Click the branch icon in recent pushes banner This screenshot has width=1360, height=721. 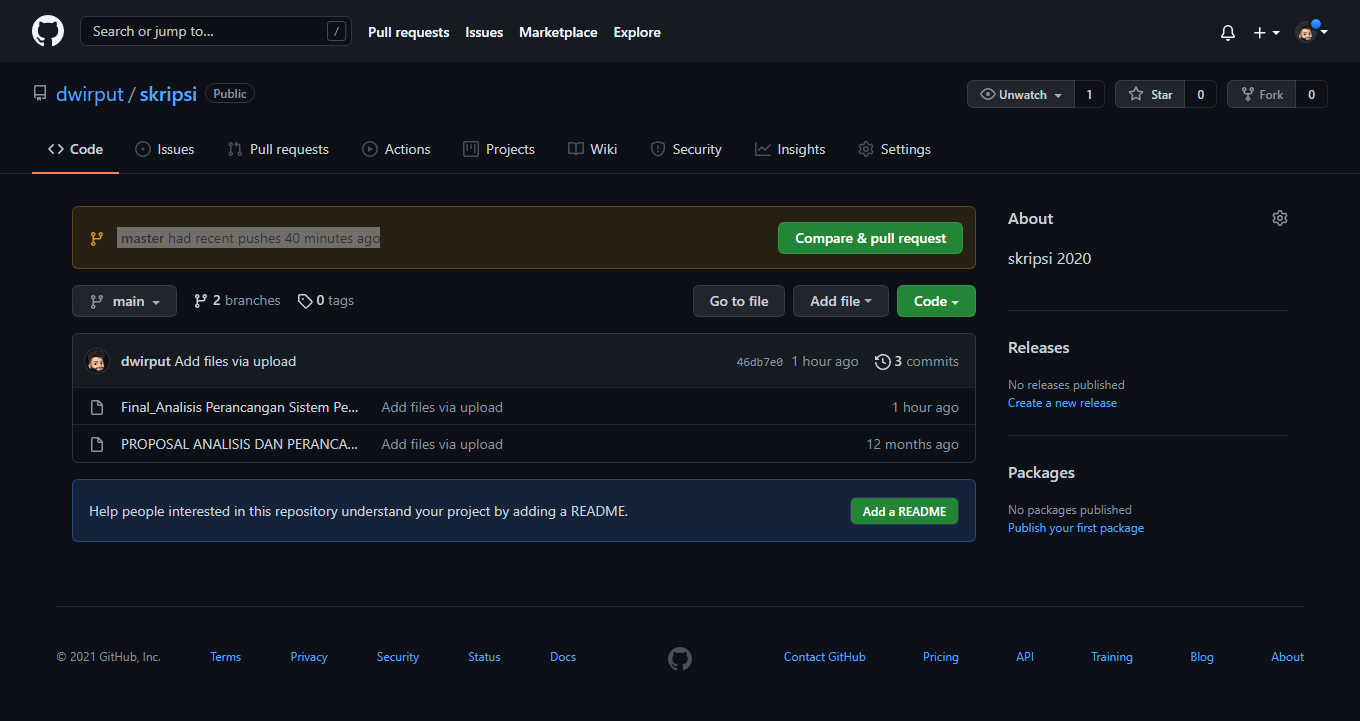97,238
